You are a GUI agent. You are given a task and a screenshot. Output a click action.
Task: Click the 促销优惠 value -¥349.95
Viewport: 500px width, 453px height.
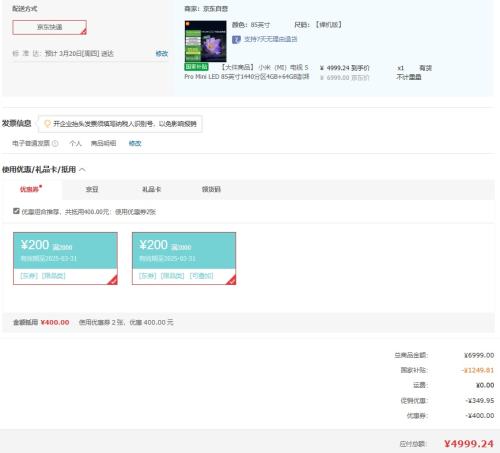[480, 401]
